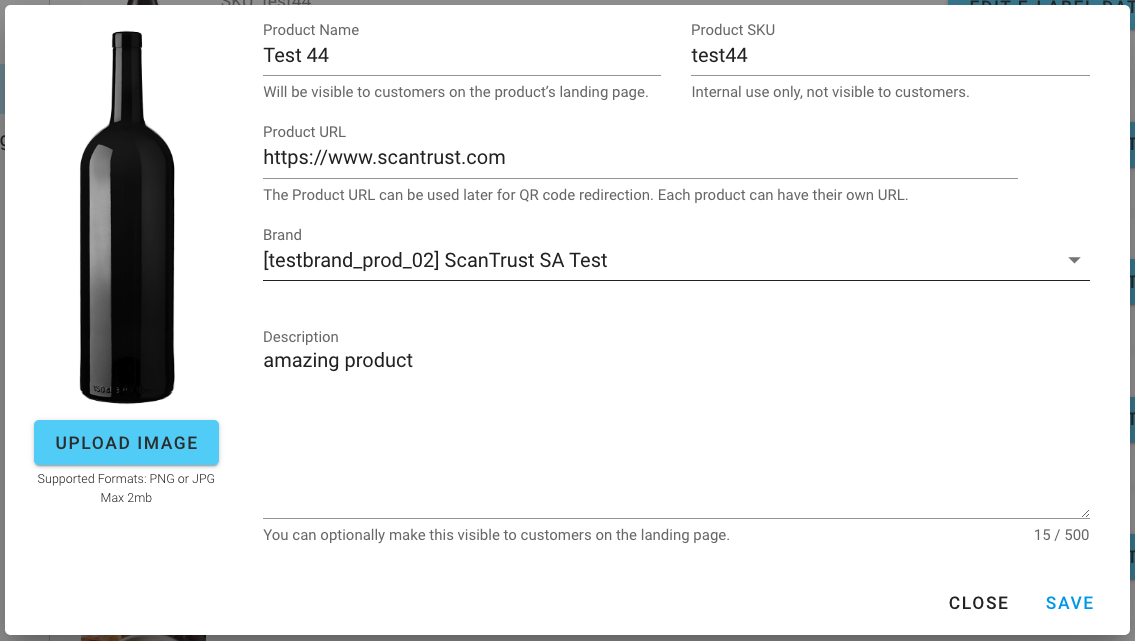The image size is (1135, 641).
Task: Click in the Description text area
Action: [x=676, y=432]
